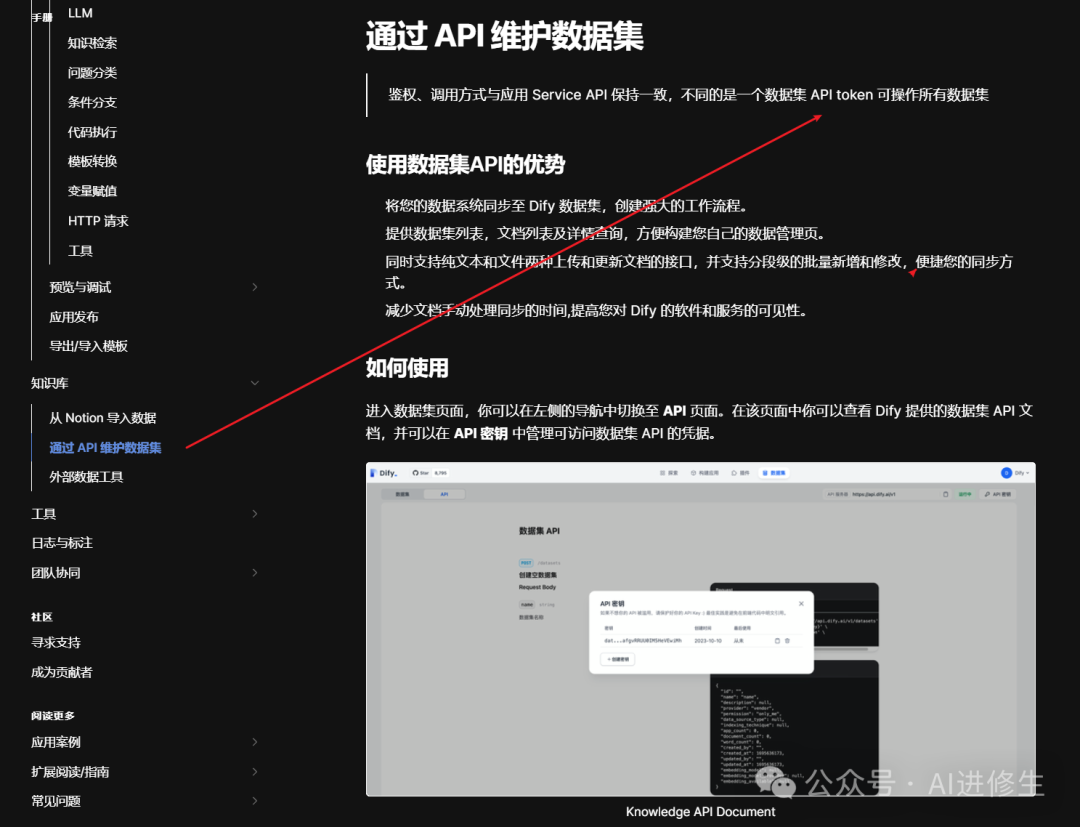Click the 数据集 API title in the embedded screenshot
1080x827 pixels.
pyautogui.click(x=539, y=531)
